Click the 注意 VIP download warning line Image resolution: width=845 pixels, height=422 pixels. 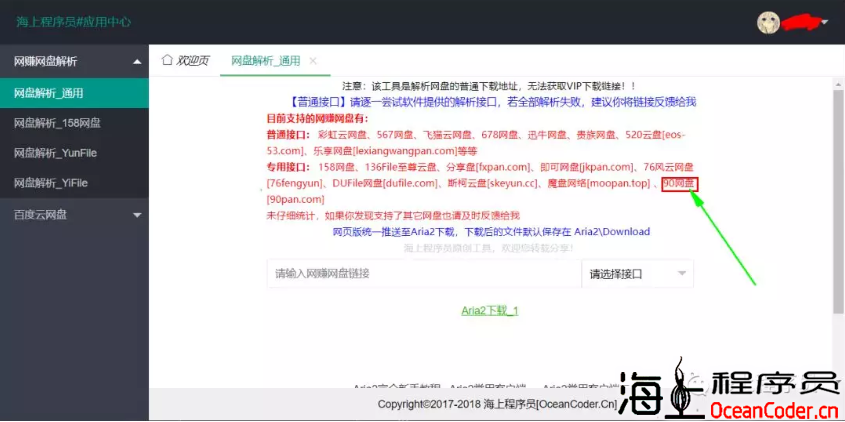pyautogui.click(x=489, y=86)
